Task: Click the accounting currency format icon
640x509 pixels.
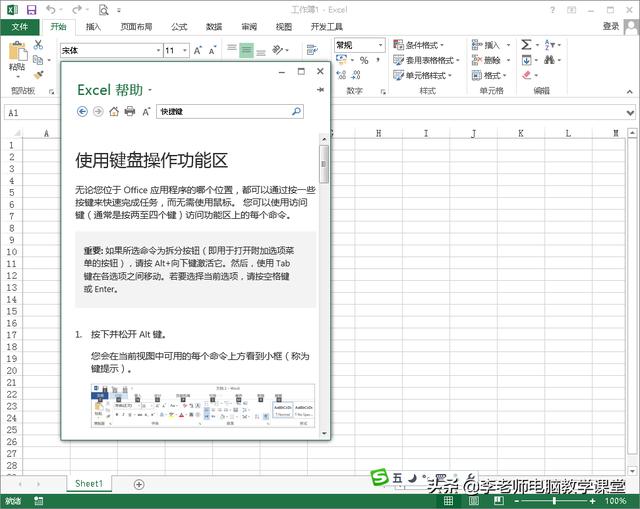Action: 341,60
